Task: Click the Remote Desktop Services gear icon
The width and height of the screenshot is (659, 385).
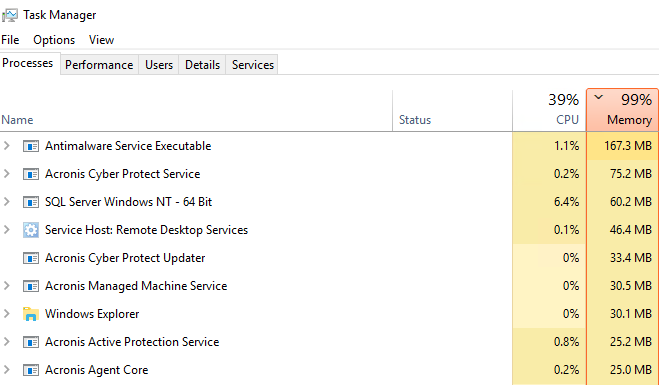Action: [31, 230]
